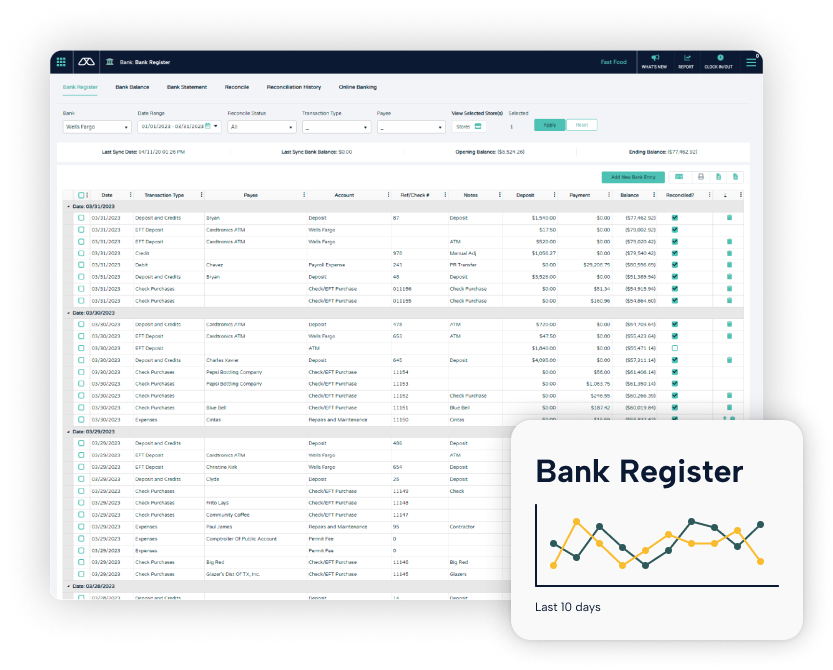This screenshot has width=833, height=670.
Task: Open the Bank dropdown showing Wells Fargo
Action: 97,127
